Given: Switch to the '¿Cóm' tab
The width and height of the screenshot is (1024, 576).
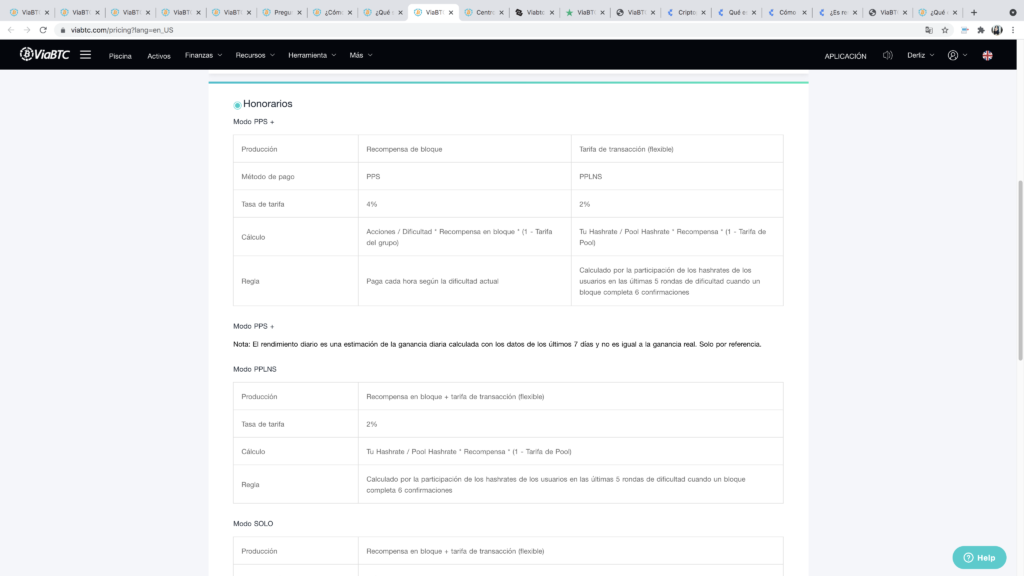Looking at the screenshot, I should (332, 12).
